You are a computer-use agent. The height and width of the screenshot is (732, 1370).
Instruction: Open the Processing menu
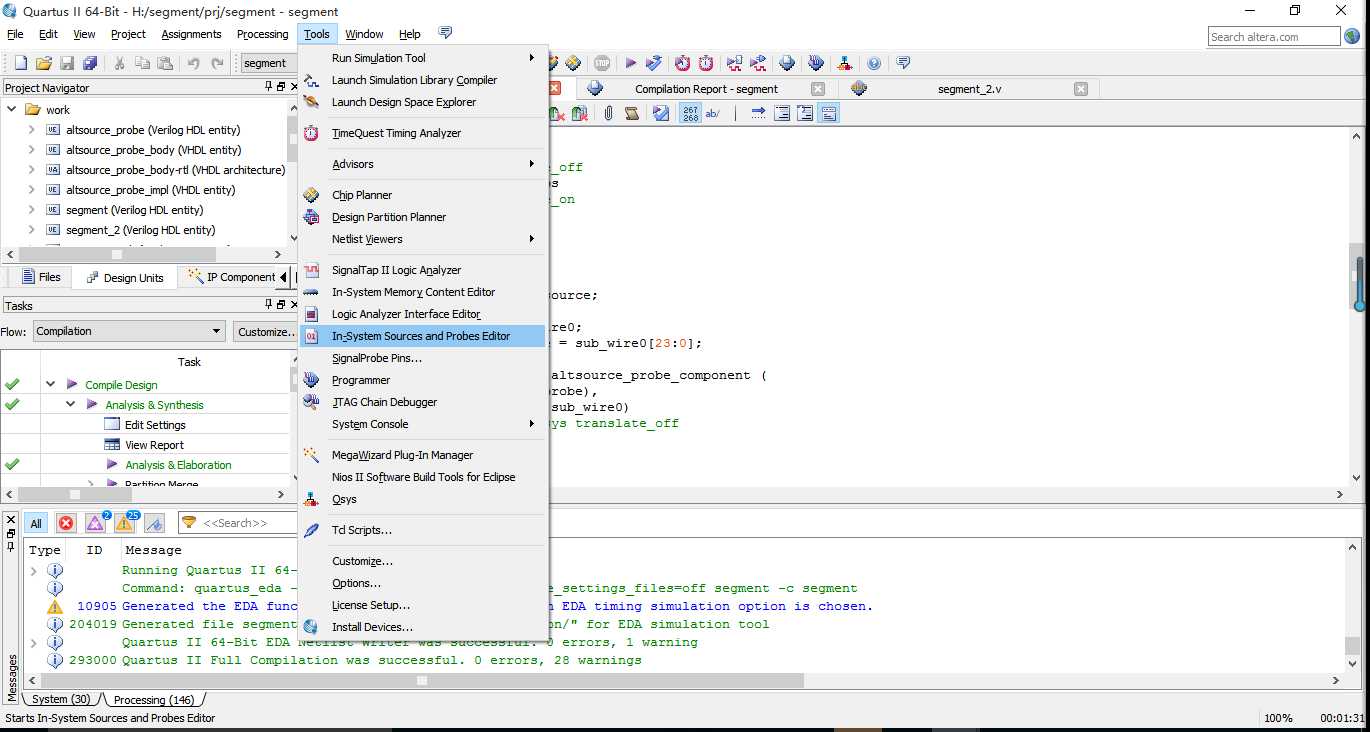[x=262, y=34]
